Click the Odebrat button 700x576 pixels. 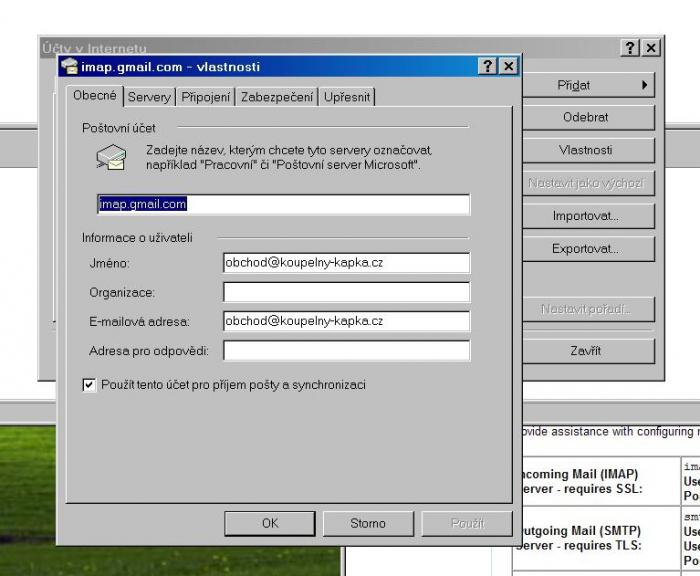pyautogui.click(x=585, y=117)
